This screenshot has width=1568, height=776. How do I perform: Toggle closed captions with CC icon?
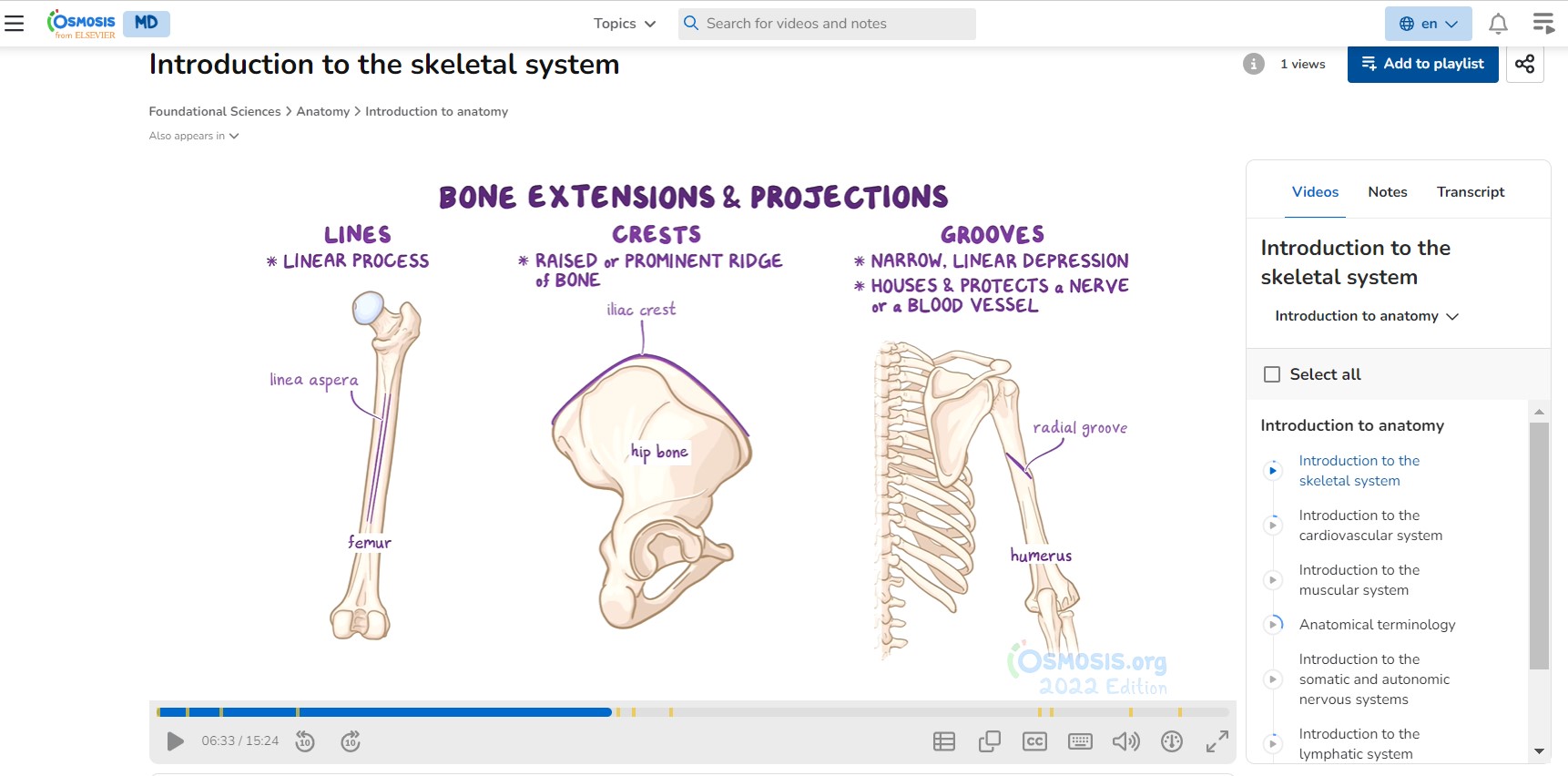[x=1034, y=741]
